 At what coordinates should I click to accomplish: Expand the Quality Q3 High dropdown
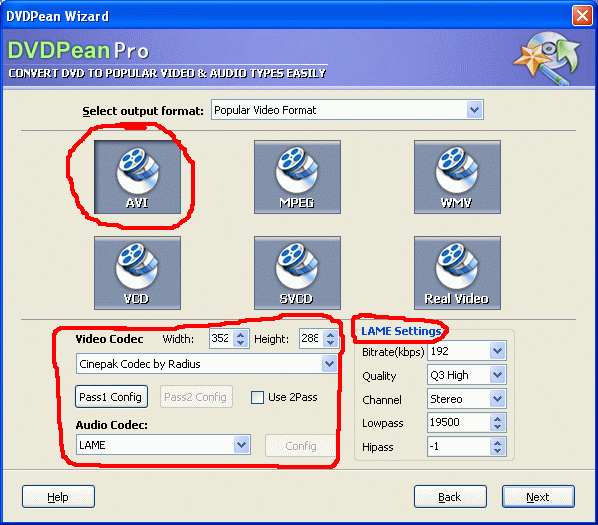point(497,375)
